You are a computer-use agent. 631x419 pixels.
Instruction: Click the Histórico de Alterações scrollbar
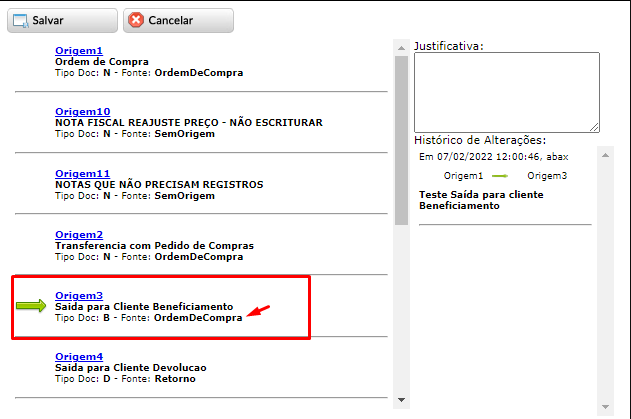[x=605, y=280]
